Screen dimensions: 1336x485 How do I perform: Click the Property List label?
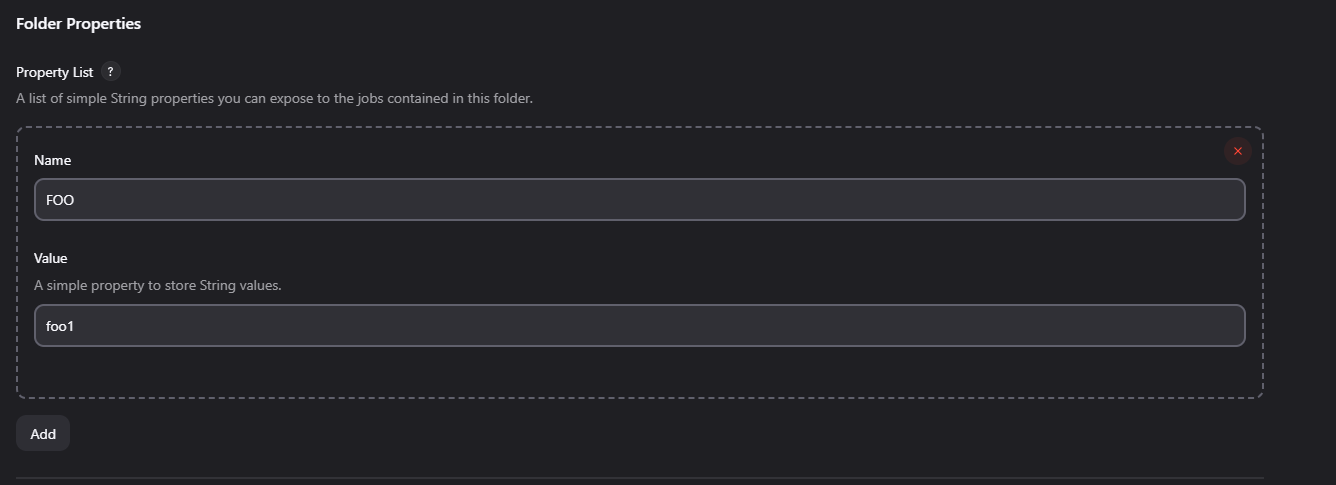point(54,73)
